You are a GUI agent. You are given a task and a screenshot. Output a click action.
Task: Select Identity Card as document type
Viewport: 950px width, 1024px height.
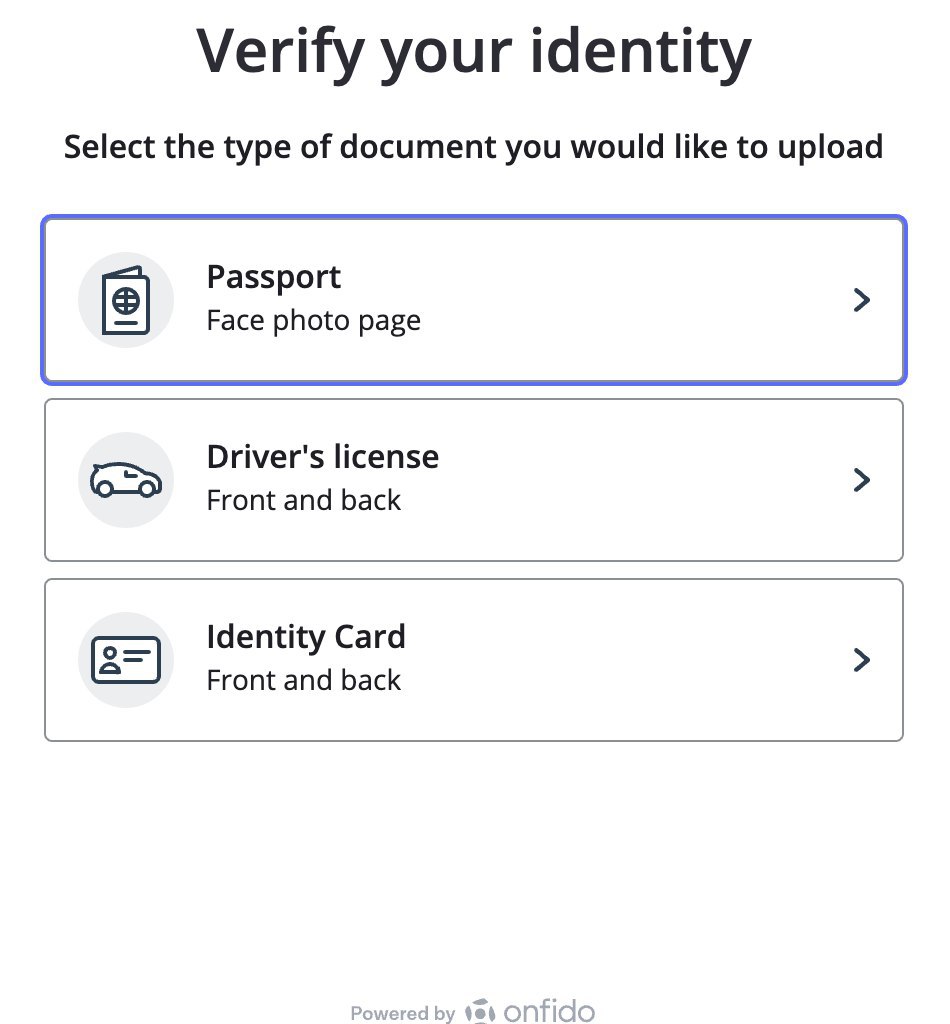[x=474, y=660]
